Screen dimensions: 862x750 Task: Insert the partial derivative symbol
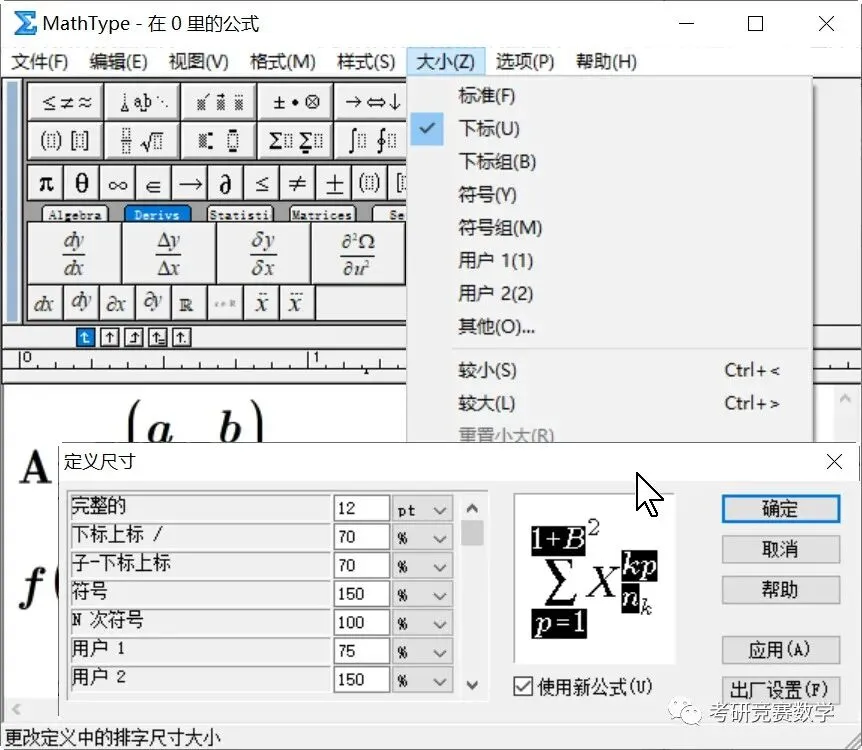click(x=225, y=183)
